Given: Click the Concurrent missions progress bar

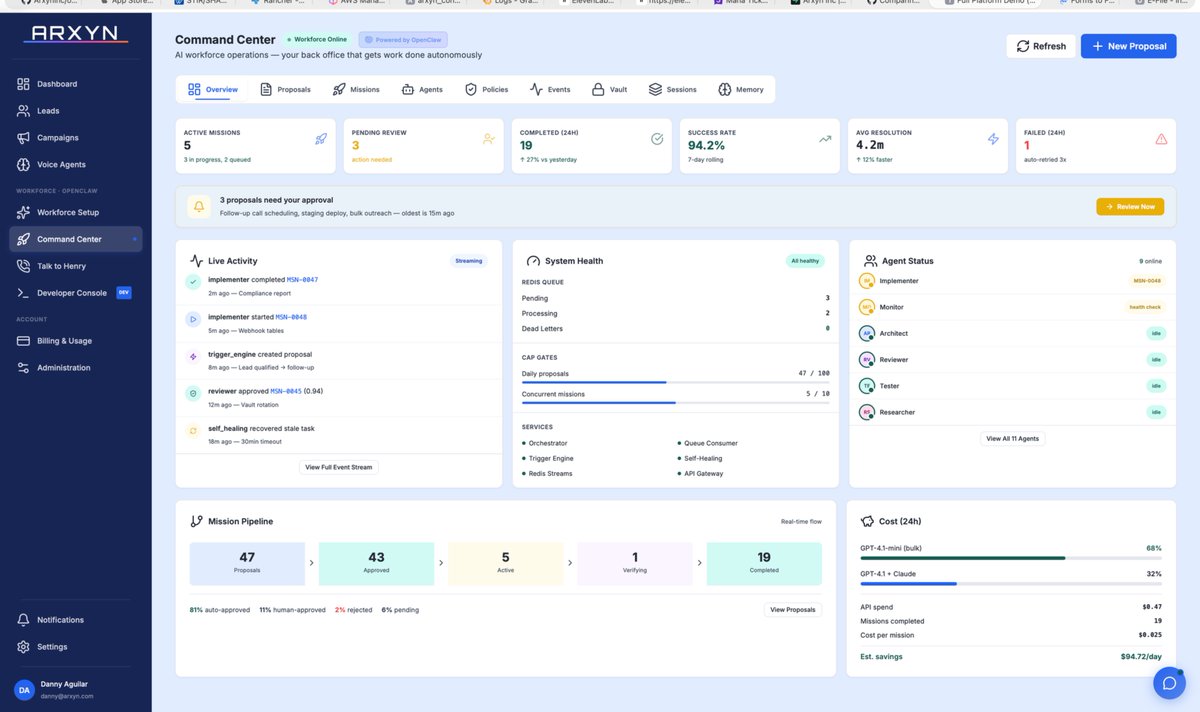Looking at the screenshot, I should click(x=676, y=403).
